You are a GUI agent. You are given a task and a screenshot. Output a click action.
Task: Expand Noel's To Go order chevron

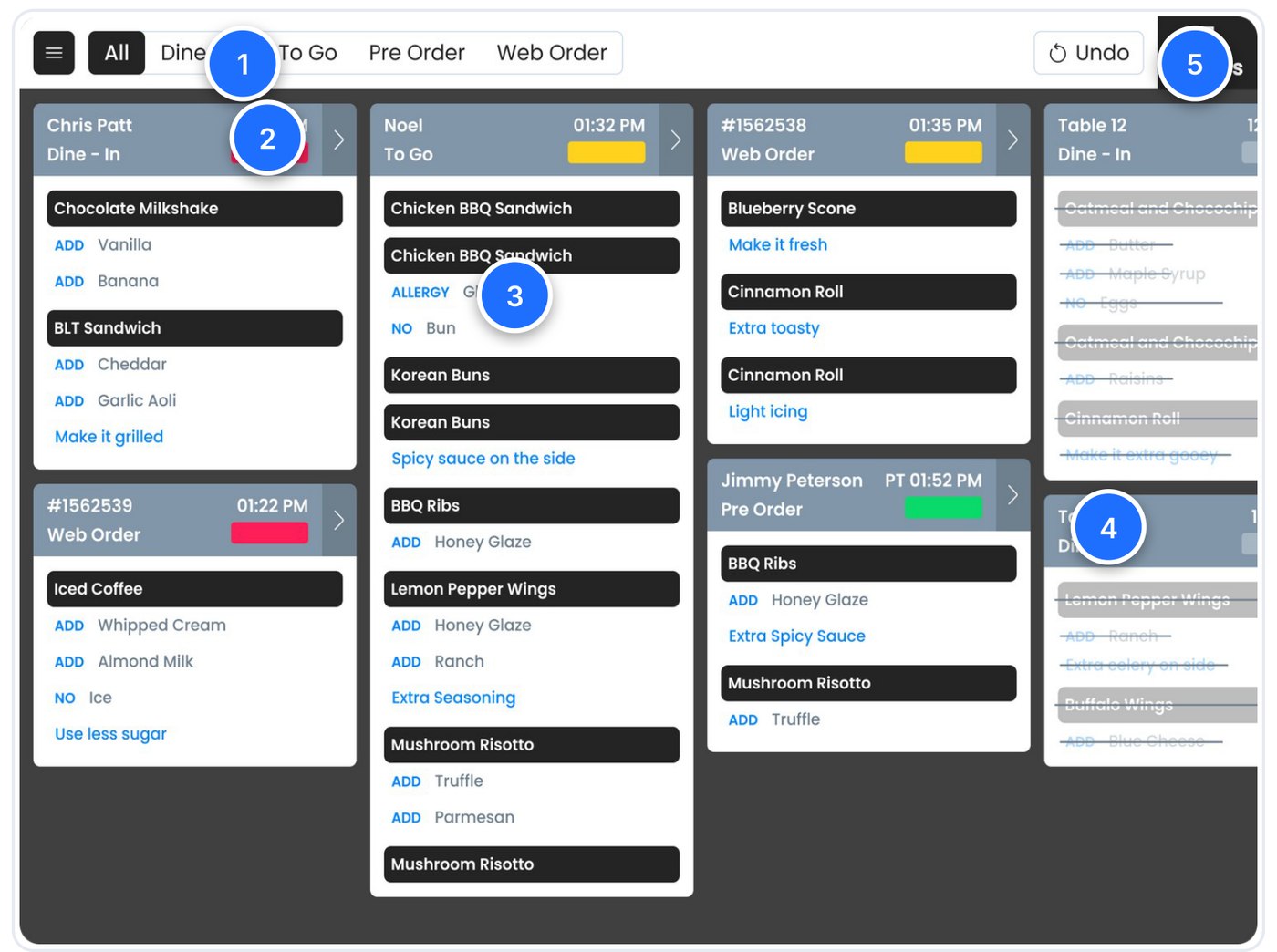coord(676,140)
